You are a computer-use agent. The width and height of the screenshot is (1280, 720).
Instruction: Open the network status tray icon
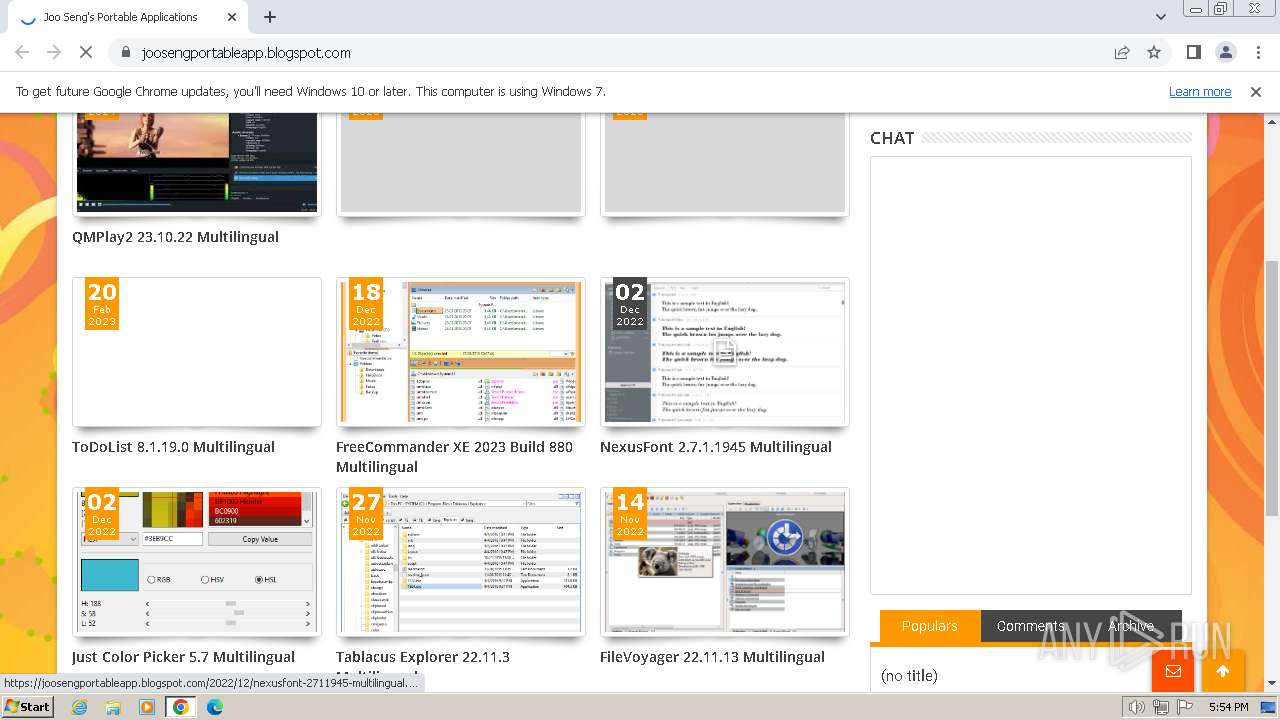click(x=1161, y=707)
